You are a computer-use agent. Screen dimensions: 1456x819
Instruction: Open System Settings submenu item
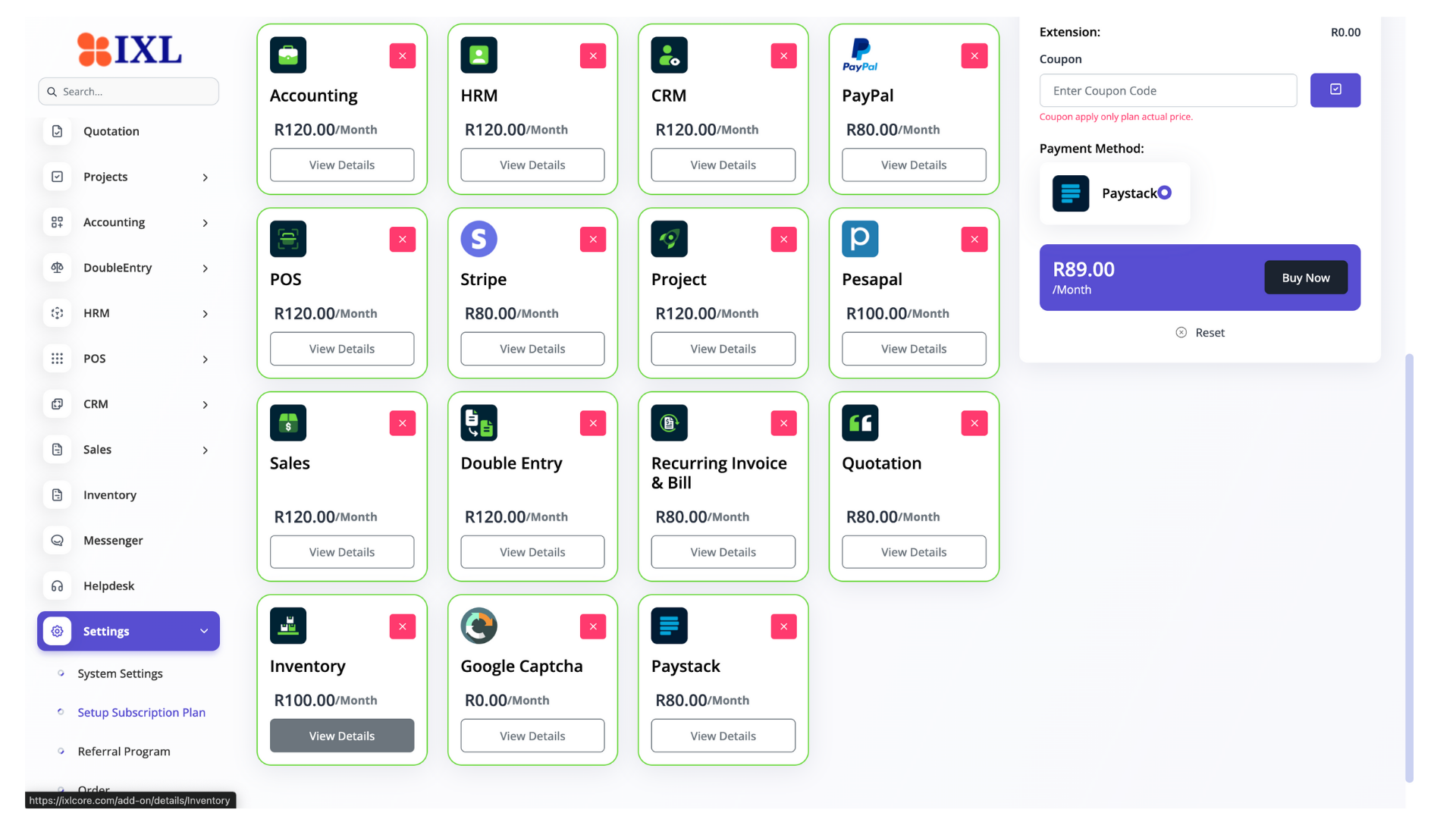[120, 673]
